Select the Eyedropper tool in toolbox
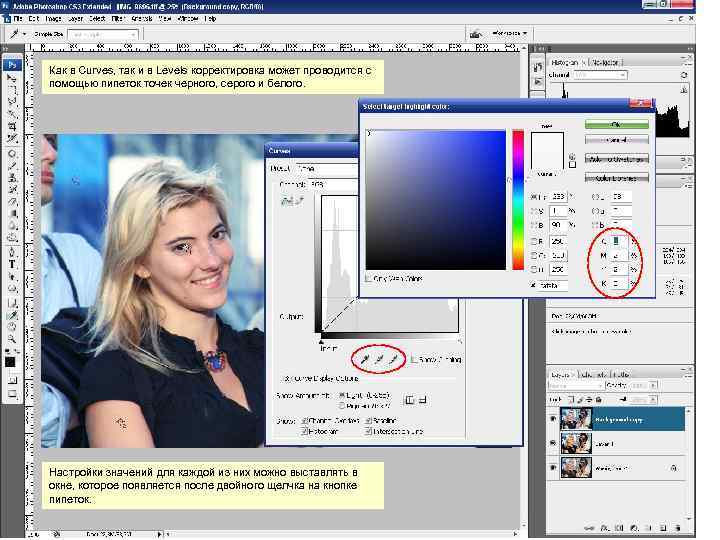Image resolution: width=720 pixels, height=540 pixels. coord(11,315)
